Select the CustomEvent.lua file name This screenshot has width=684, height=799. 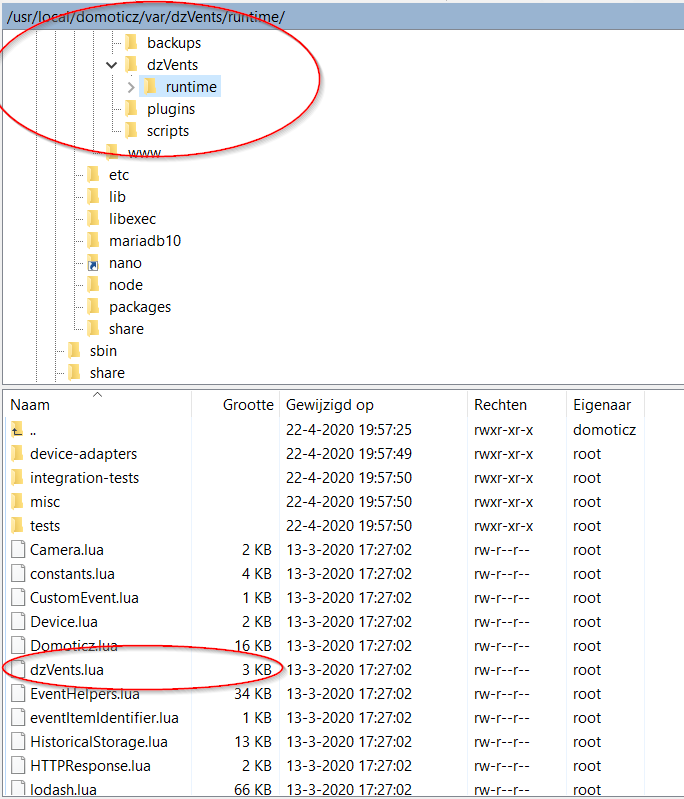tap(85, 598)
